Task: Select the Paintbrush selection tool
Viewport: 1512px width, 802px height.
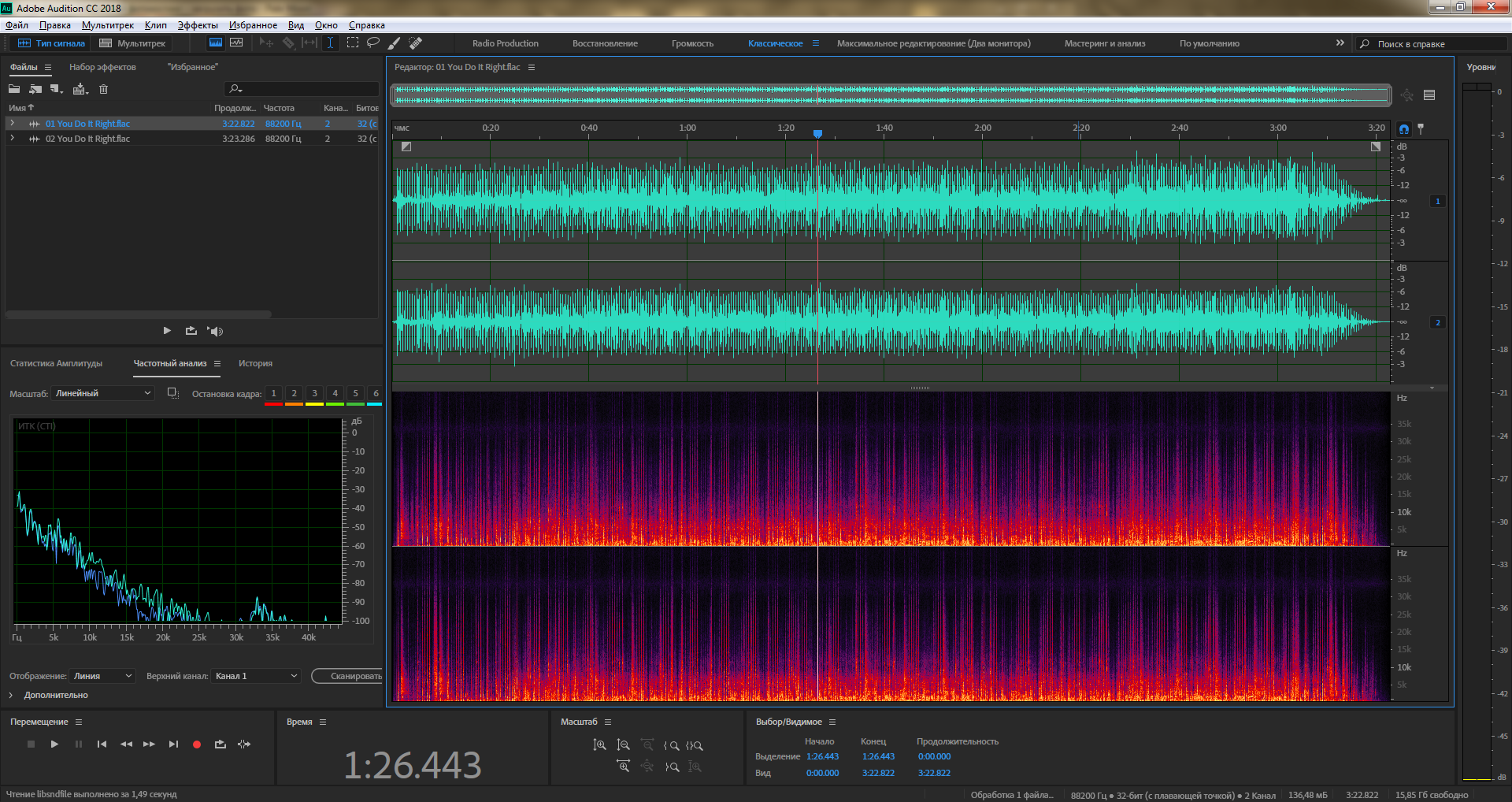Action: (395, 43)
